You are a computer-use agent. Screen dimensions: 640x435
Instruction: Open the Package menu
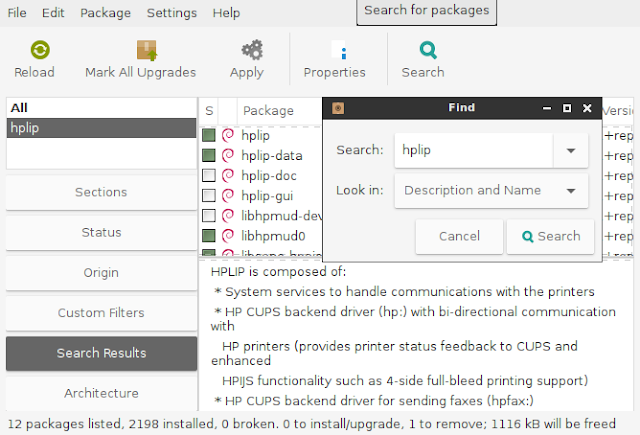coord(105,13)
